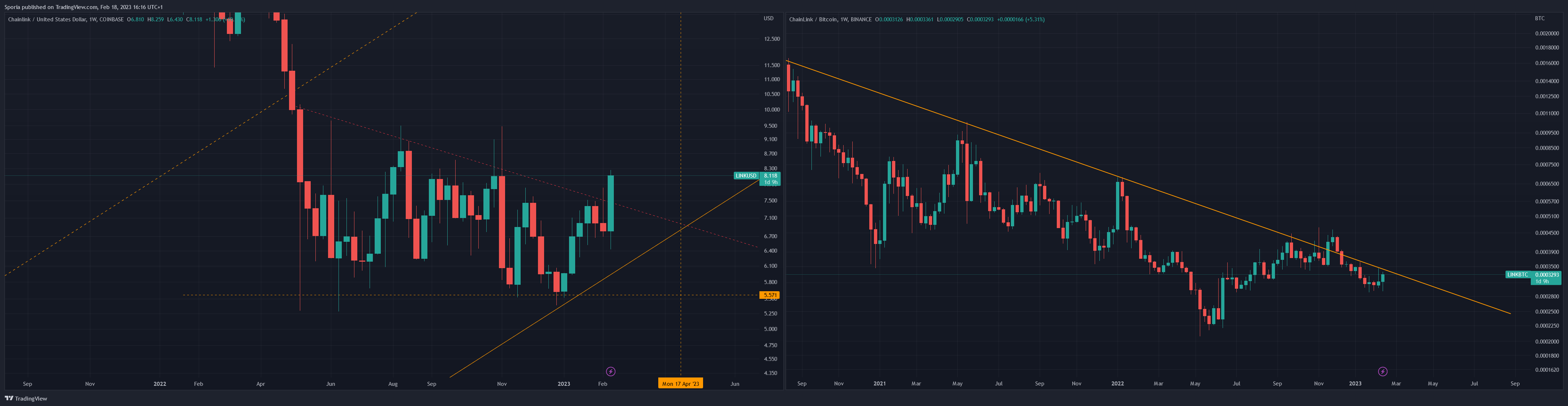Click the Aug label on LINKUSD time axis

pos(393,384)
